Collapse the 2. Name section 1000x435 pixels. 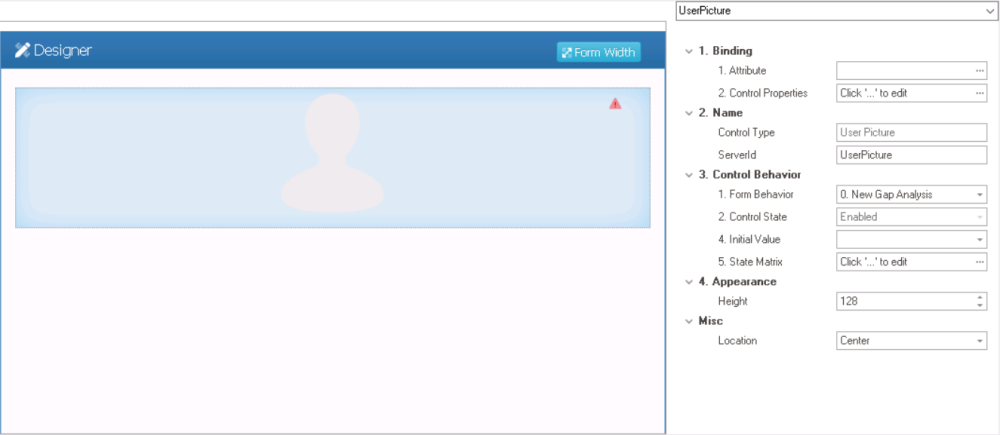tap(688, 113)
